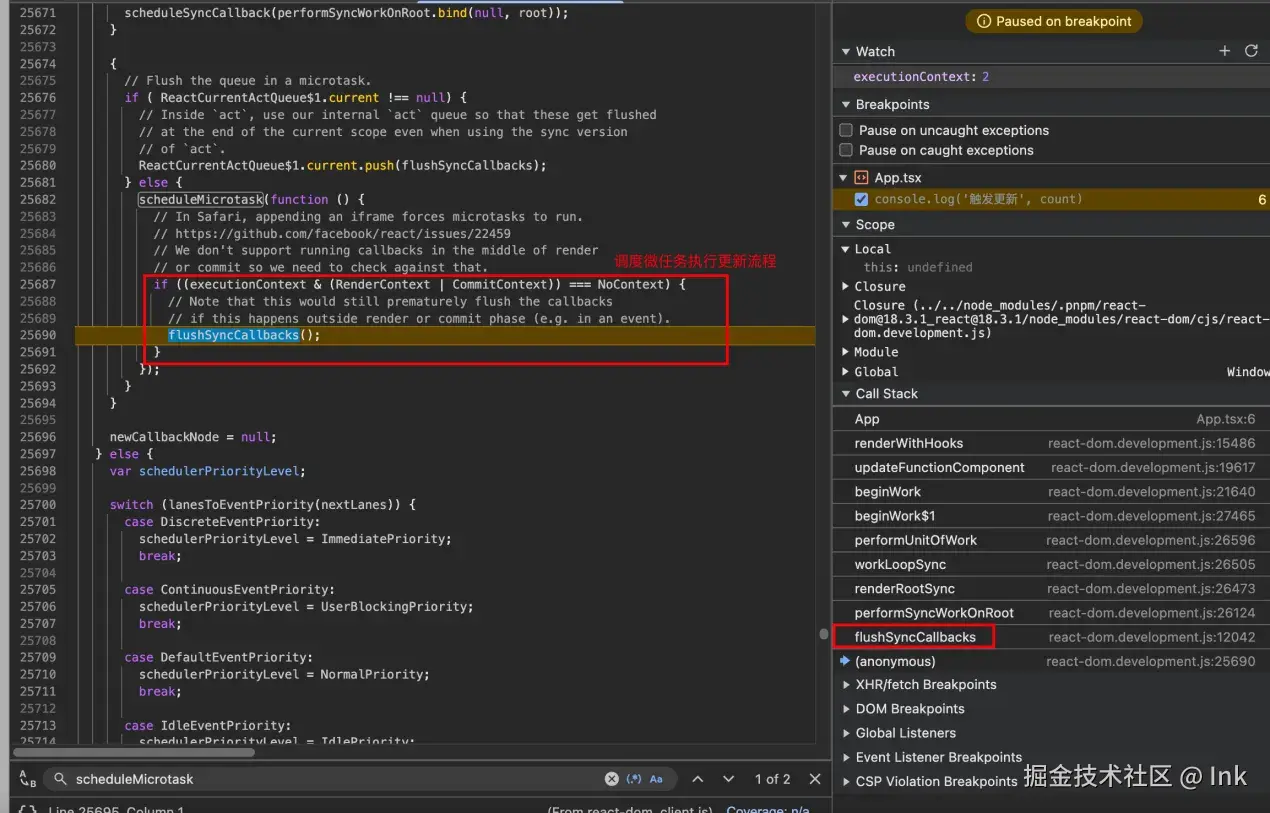Click the Paused on breakpoint badge

coord(1053,21)
